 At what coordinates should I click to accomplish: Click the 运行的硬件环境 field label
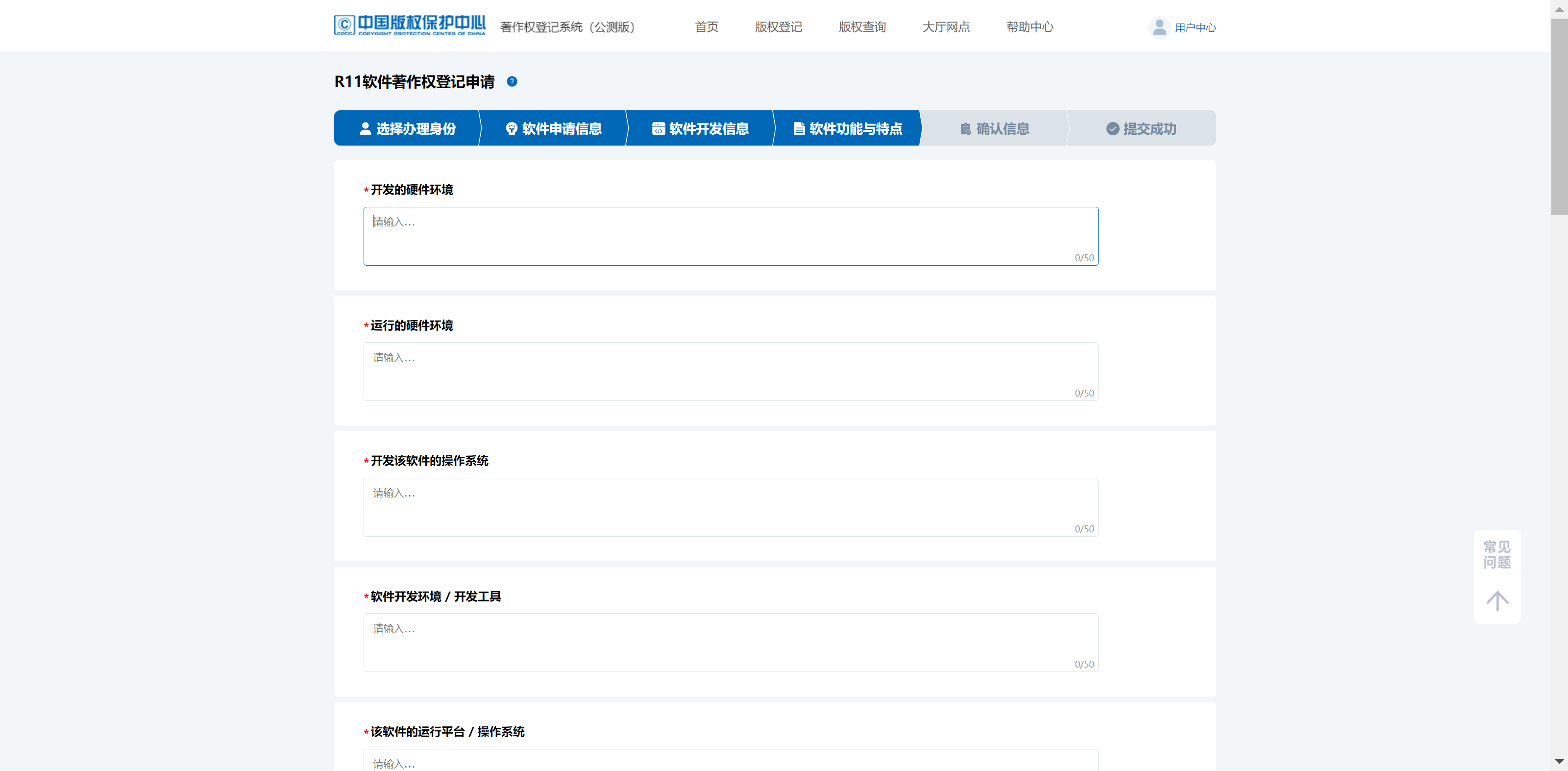pyautogui.click(x=412, y=326)
